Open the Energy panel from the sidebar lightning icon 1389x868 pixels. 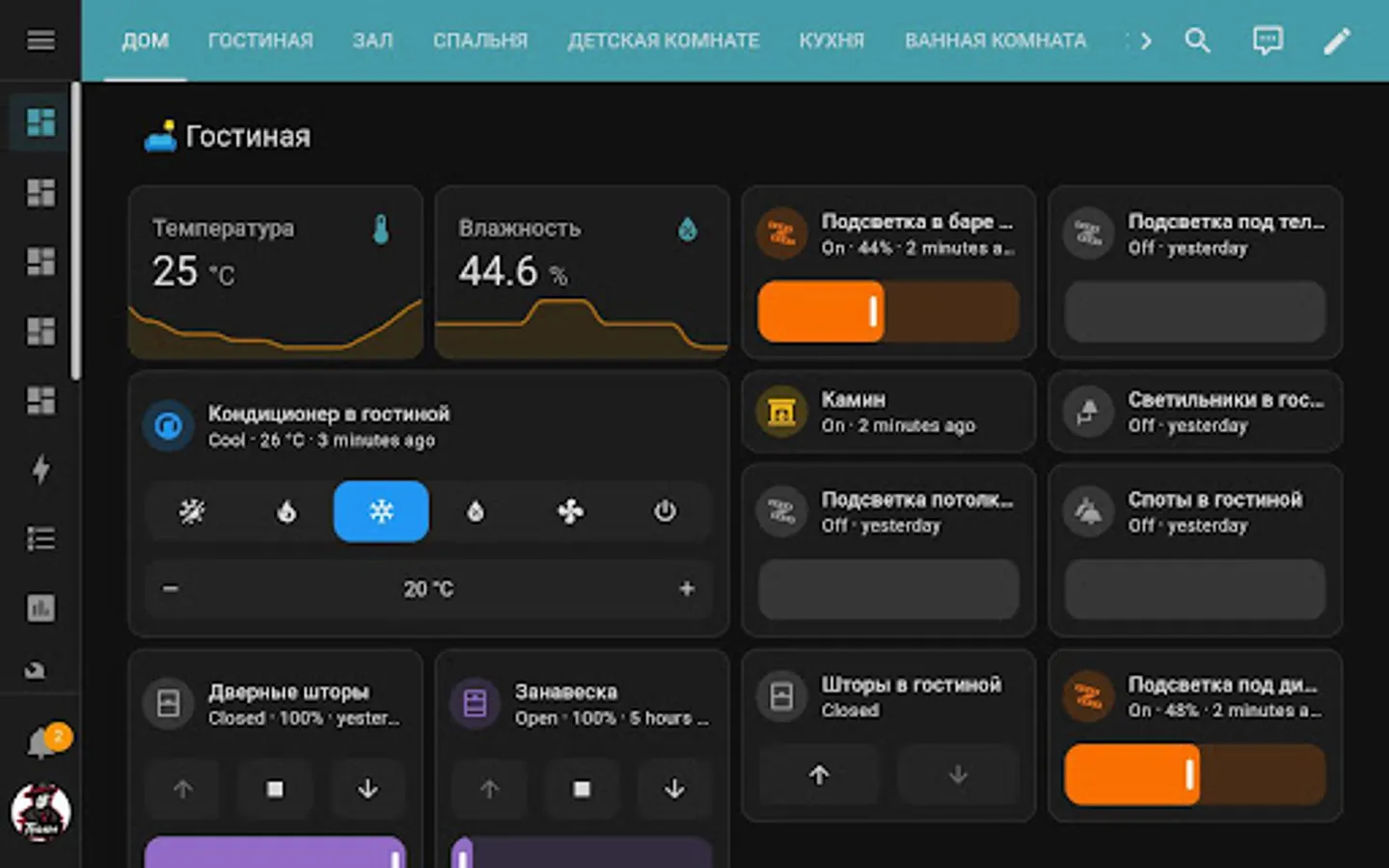pyautogui.click(x=40, y=470)
